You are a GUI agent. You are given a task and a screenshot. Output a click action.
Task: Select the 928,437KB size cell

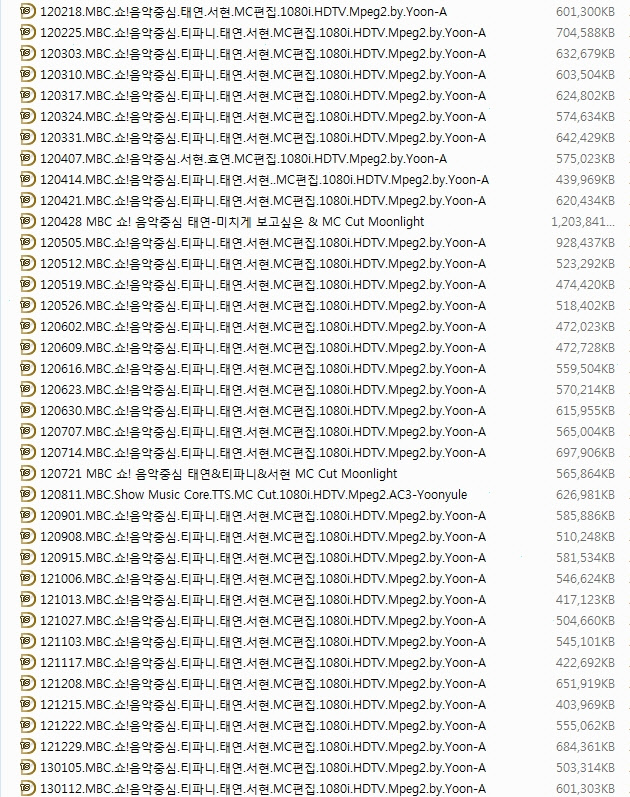coord(585,242)
